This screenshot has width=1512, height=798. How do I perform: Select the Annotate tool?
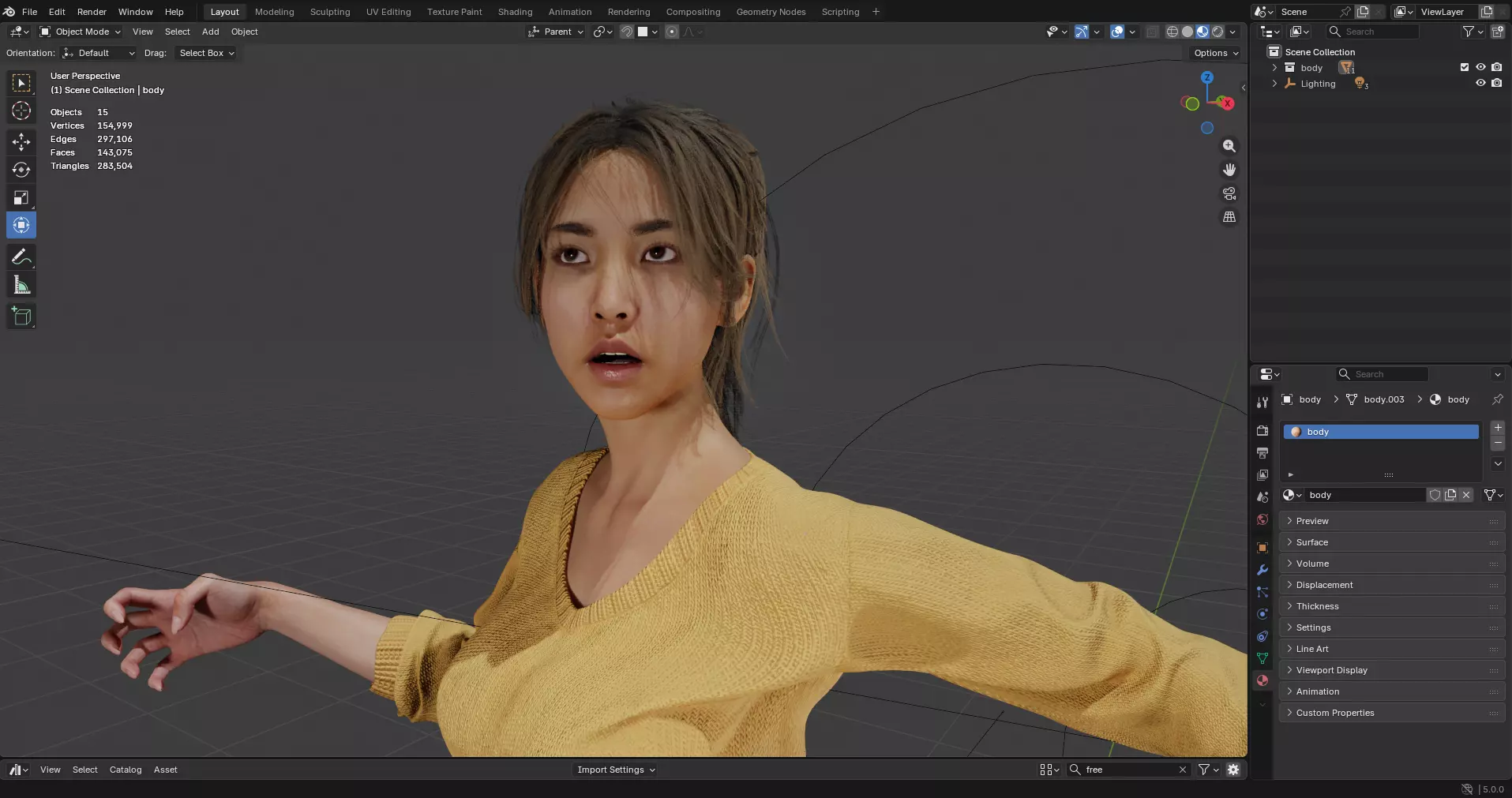(21, 257)
